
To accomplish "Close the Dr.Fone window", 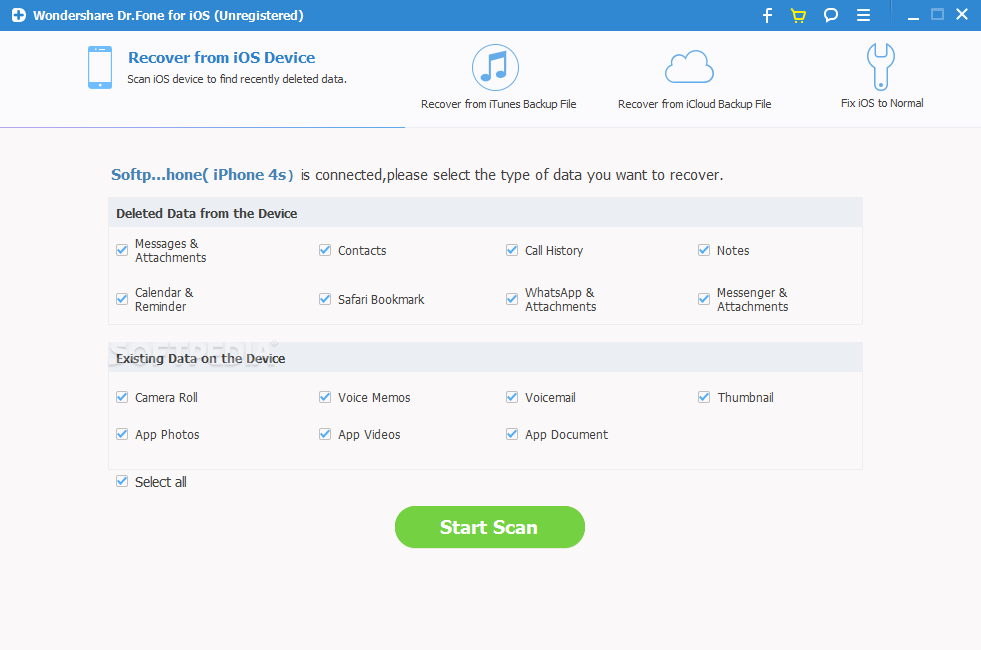I will 962,14.
